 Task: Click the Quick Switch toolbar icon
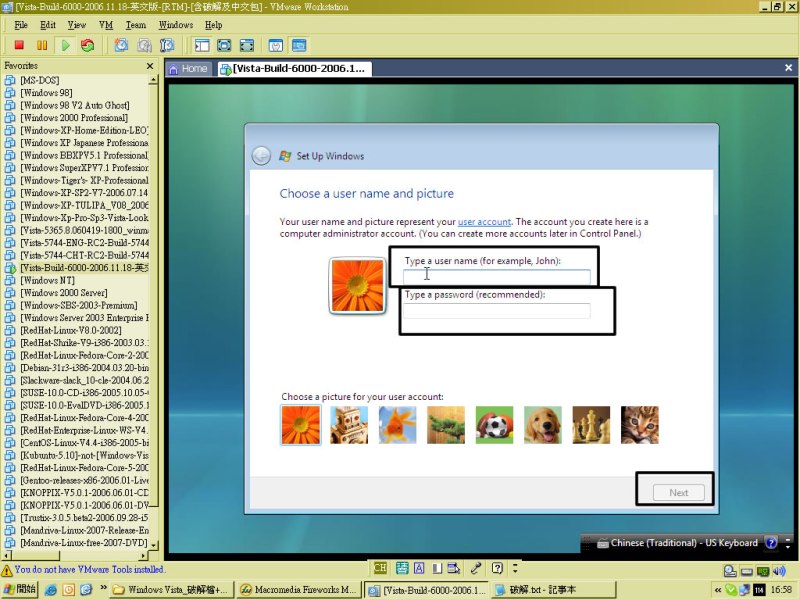pyautogui.click(x=246, y=45)
